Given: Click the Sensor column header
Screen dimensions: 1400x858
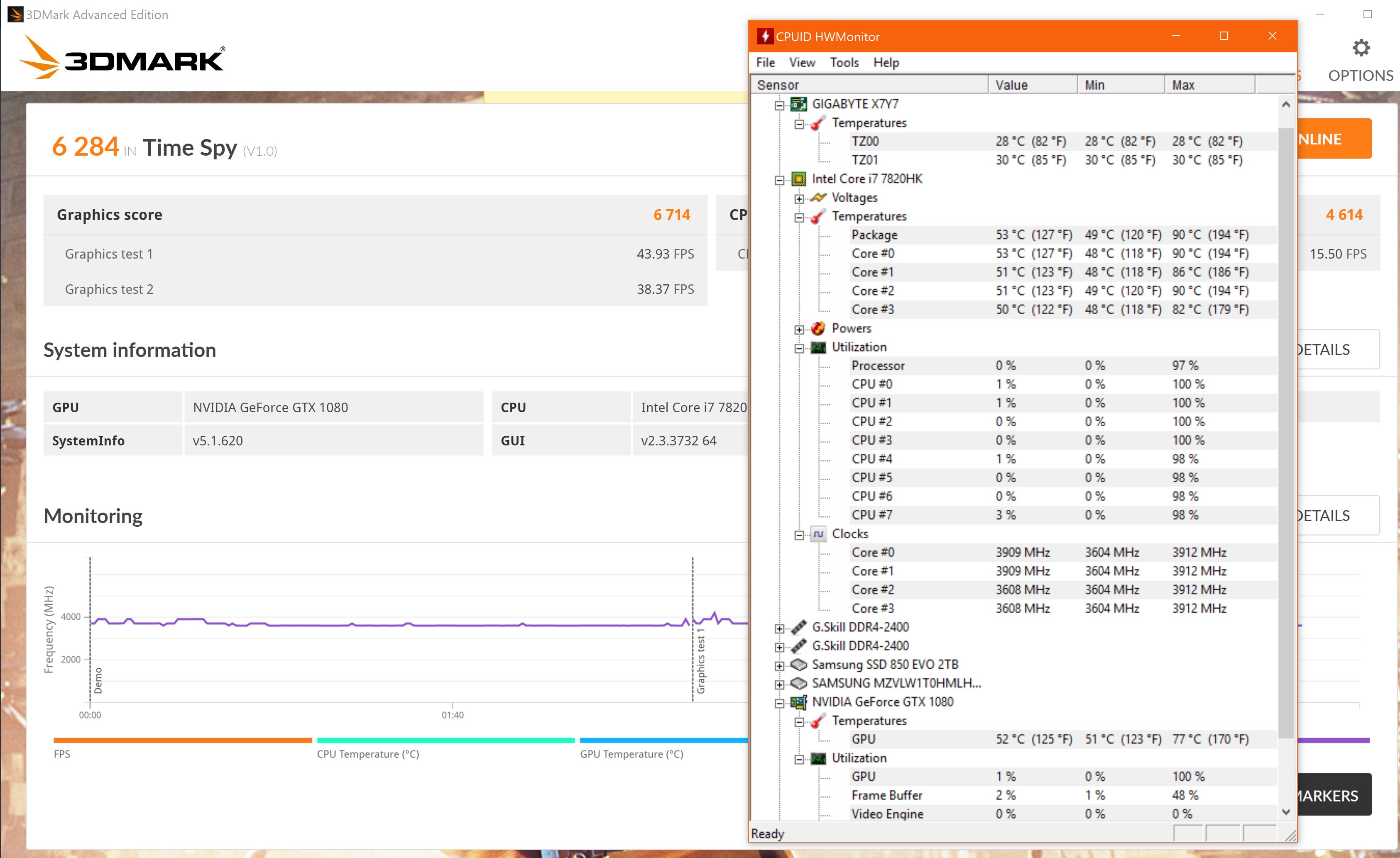Looking at the screenshot, I should [x=869, y=85].
